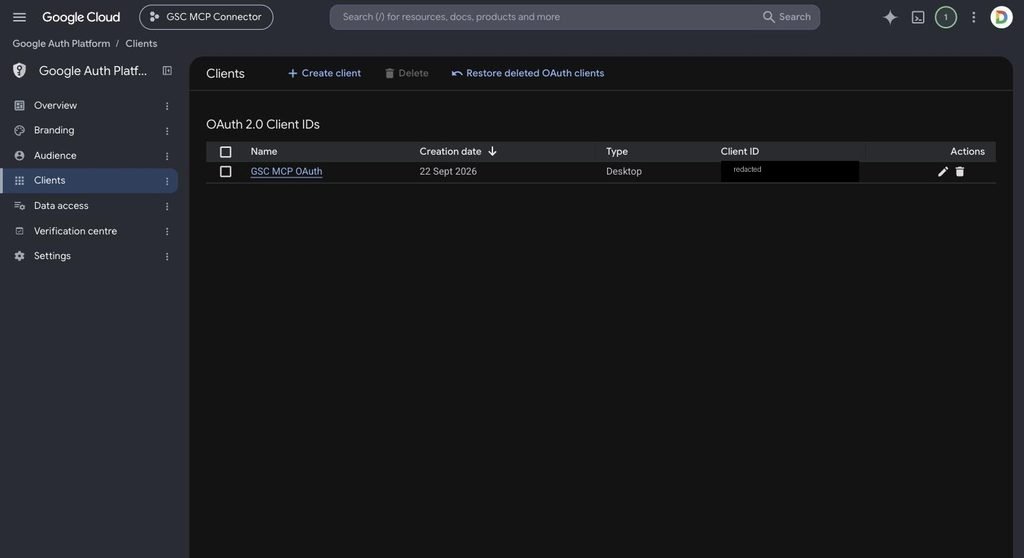The height and width of the screenshot is (558, 1024).
Task: Delete GSC MCP OAuth client trash icon
Action: coord(959,171)
